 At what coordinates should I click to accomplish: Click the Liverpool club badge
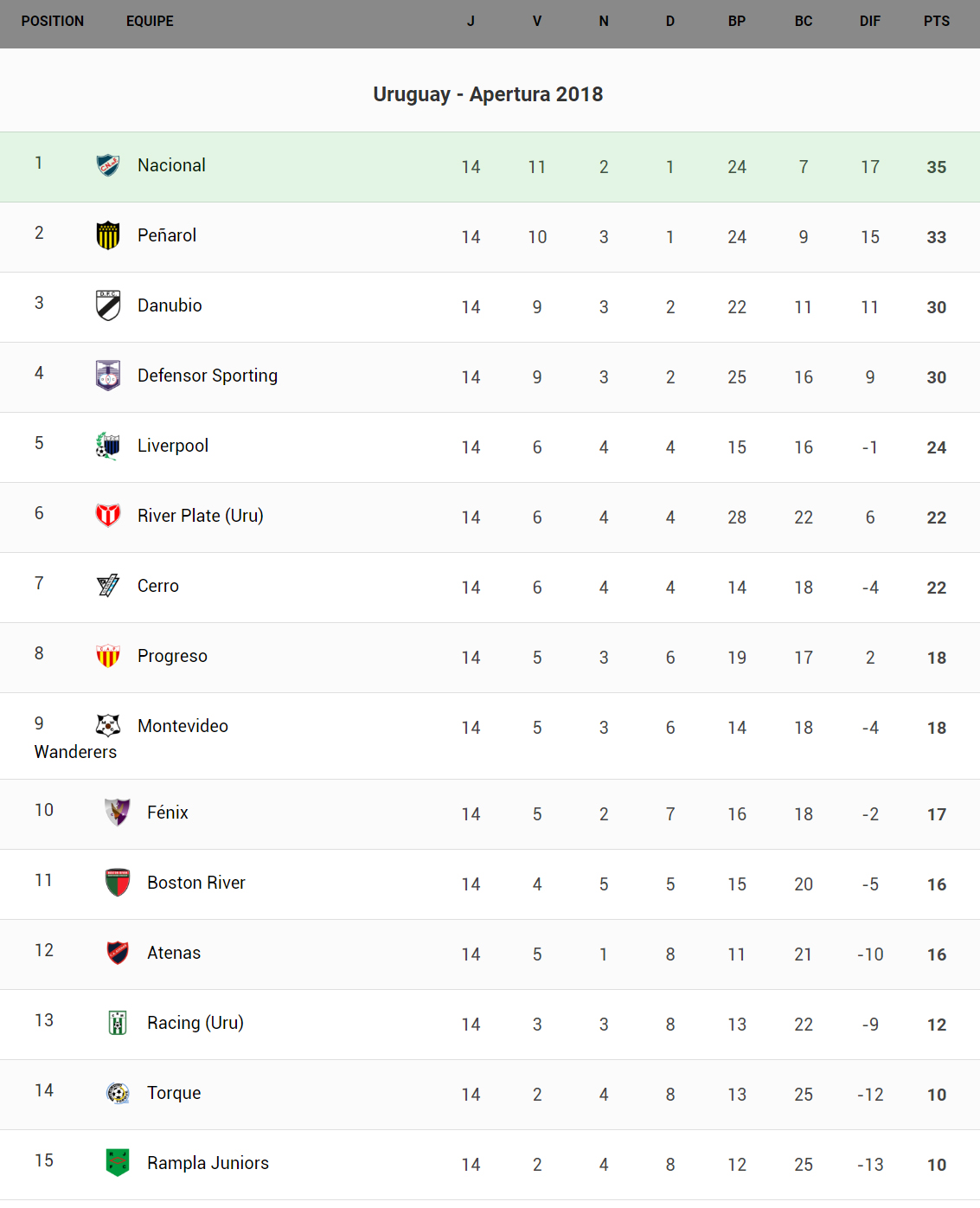click(x=108, y=445)
